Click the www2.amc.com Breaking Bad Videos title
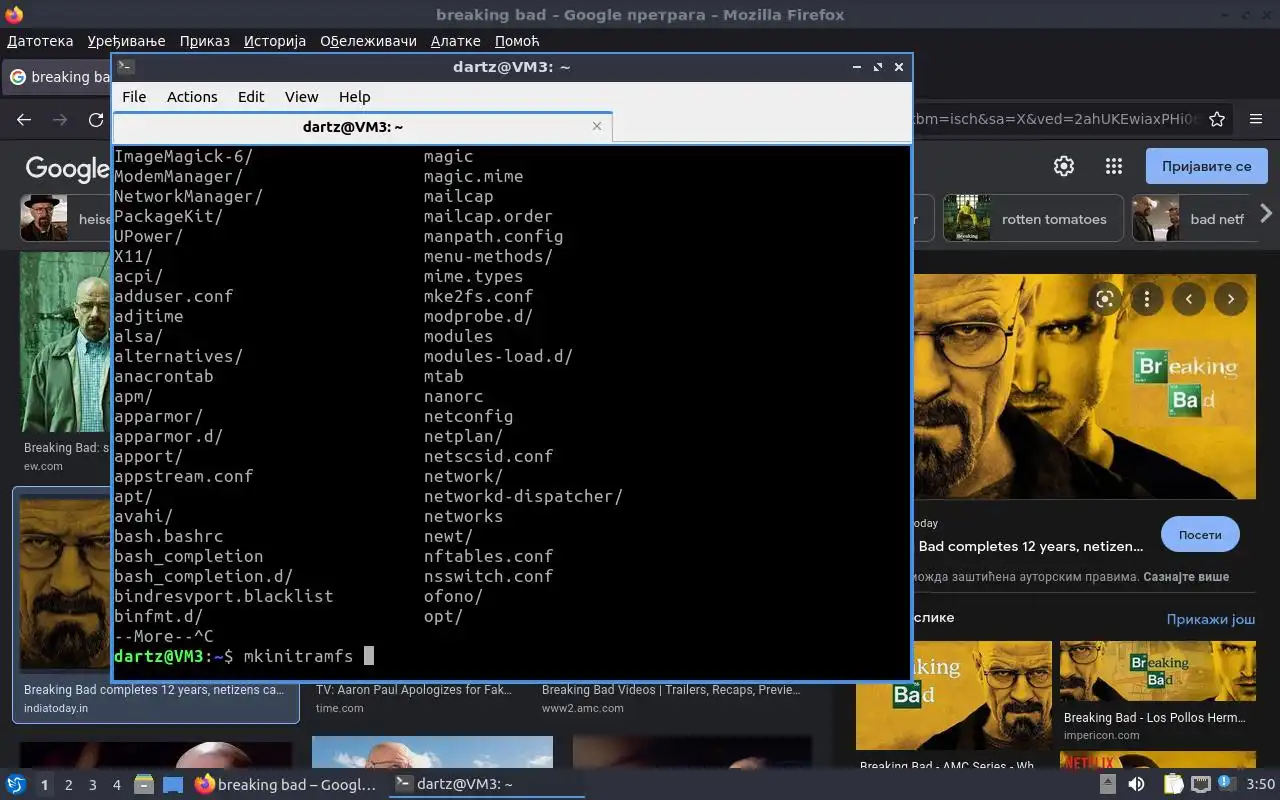The height and width of the screenshot is (800, 1280). pyautogui.click(x=671, y=690)
